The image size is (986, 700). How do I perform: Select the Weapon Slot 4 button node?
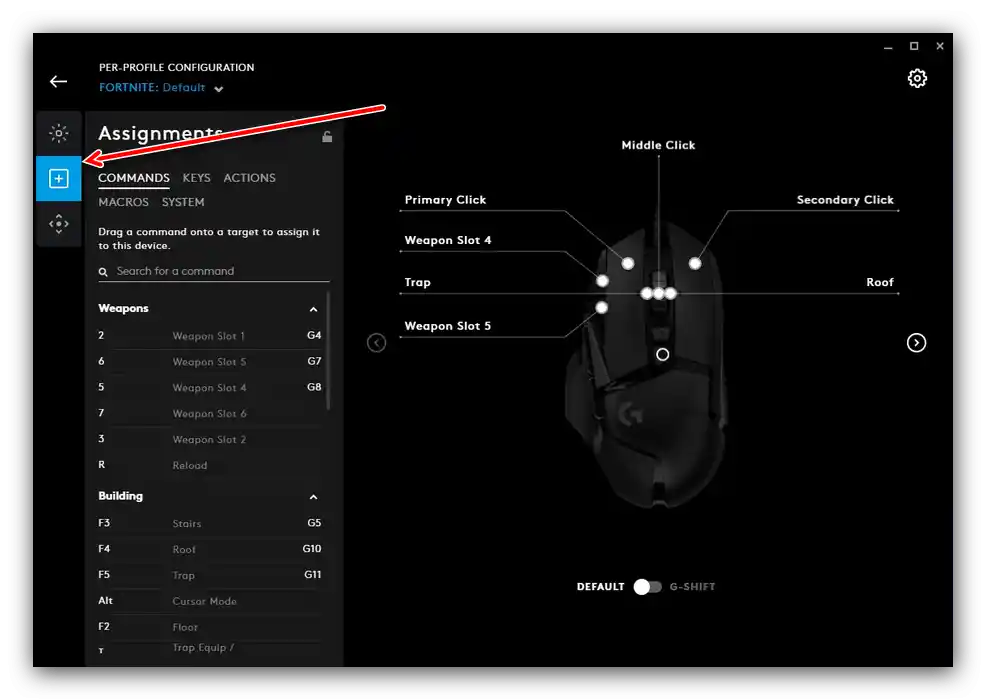point(602,281)
